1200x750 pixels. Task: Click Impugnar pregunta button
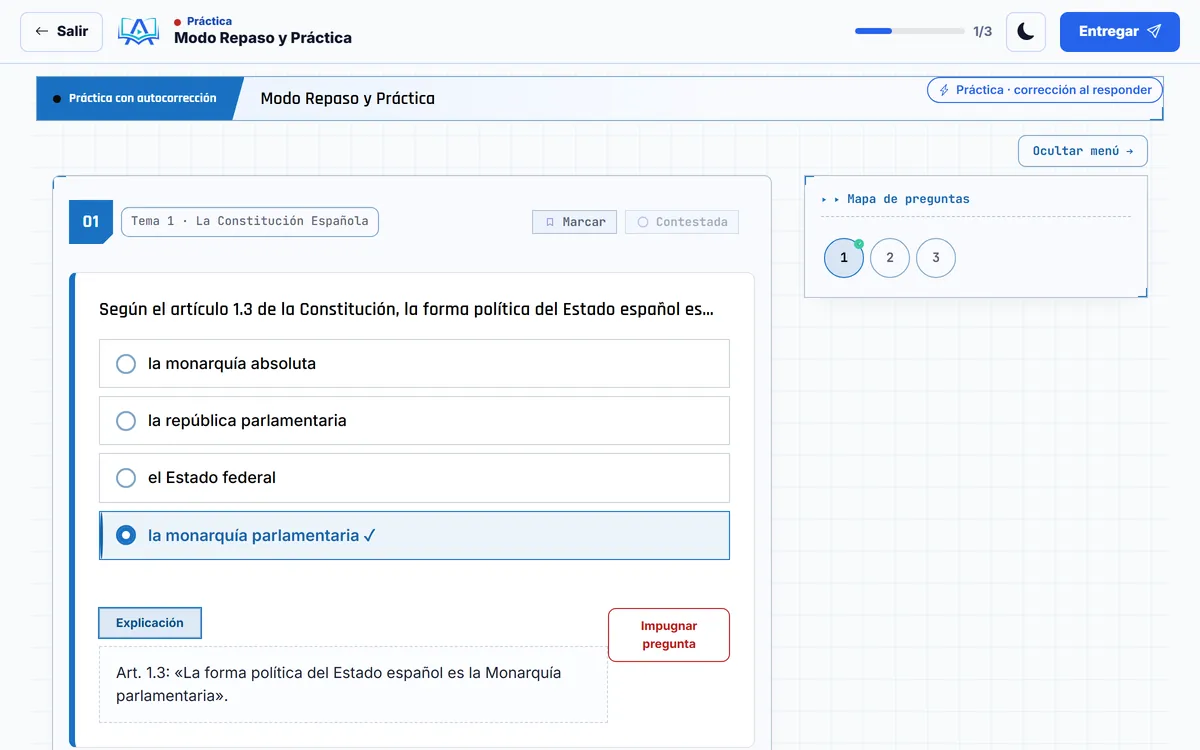(x=669, y=635)
